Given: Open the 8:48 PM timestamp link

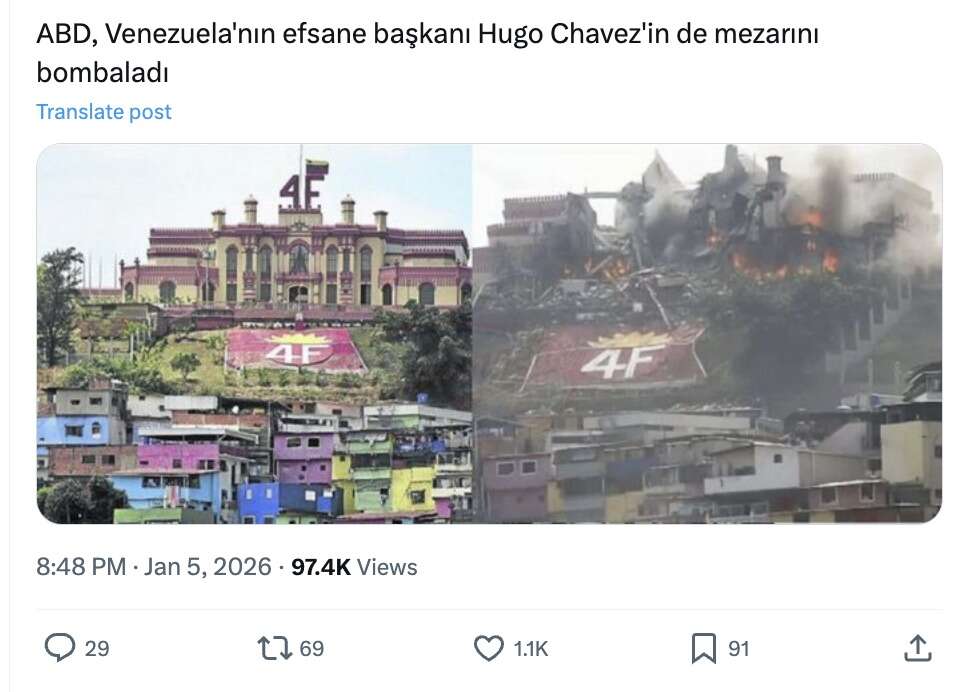Looking at the screenshot, I should coord(81,567).
